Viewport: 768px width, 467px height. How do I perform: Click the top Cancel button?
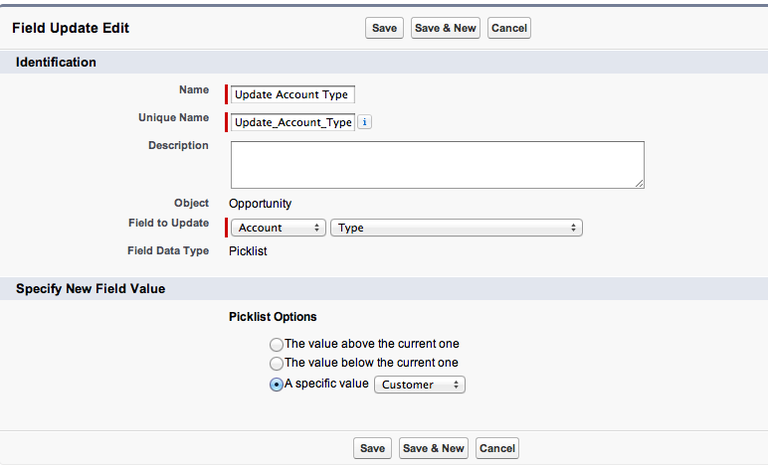click(509, 28)
